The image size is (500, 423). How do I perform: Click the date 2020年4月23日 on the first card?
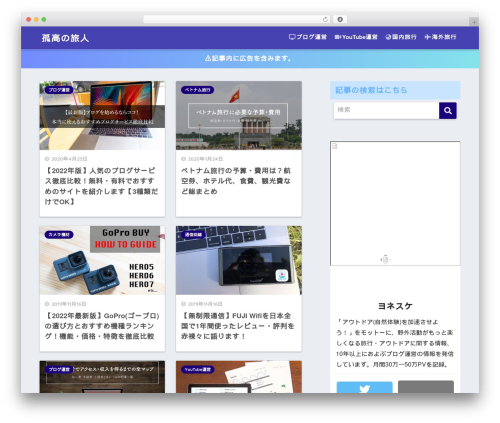coord(69,159)
